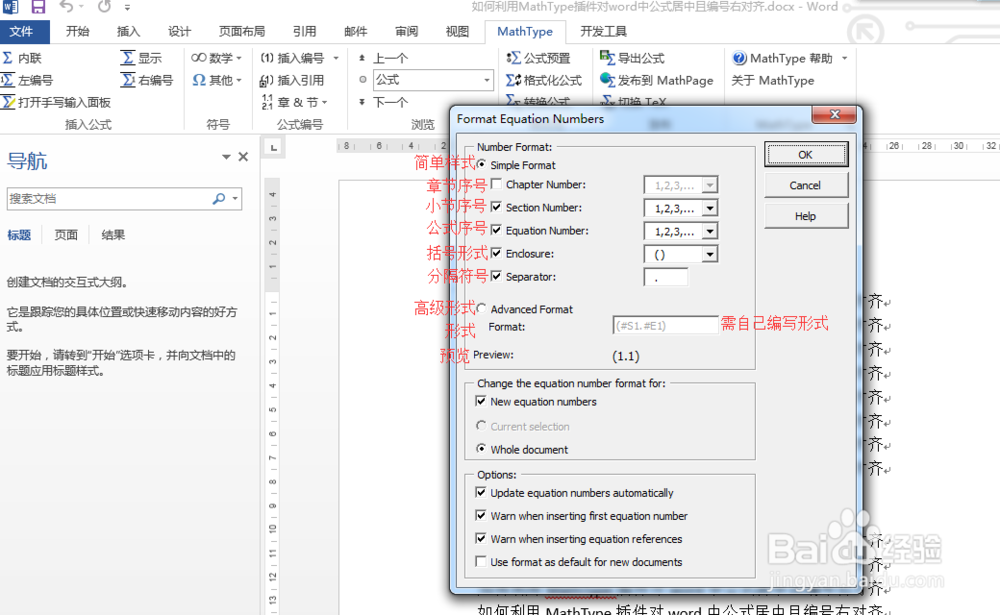Open 章 & 节 chapter and section menu
Viewport: 1000px width, 615px height.
[x=294, y=102]
